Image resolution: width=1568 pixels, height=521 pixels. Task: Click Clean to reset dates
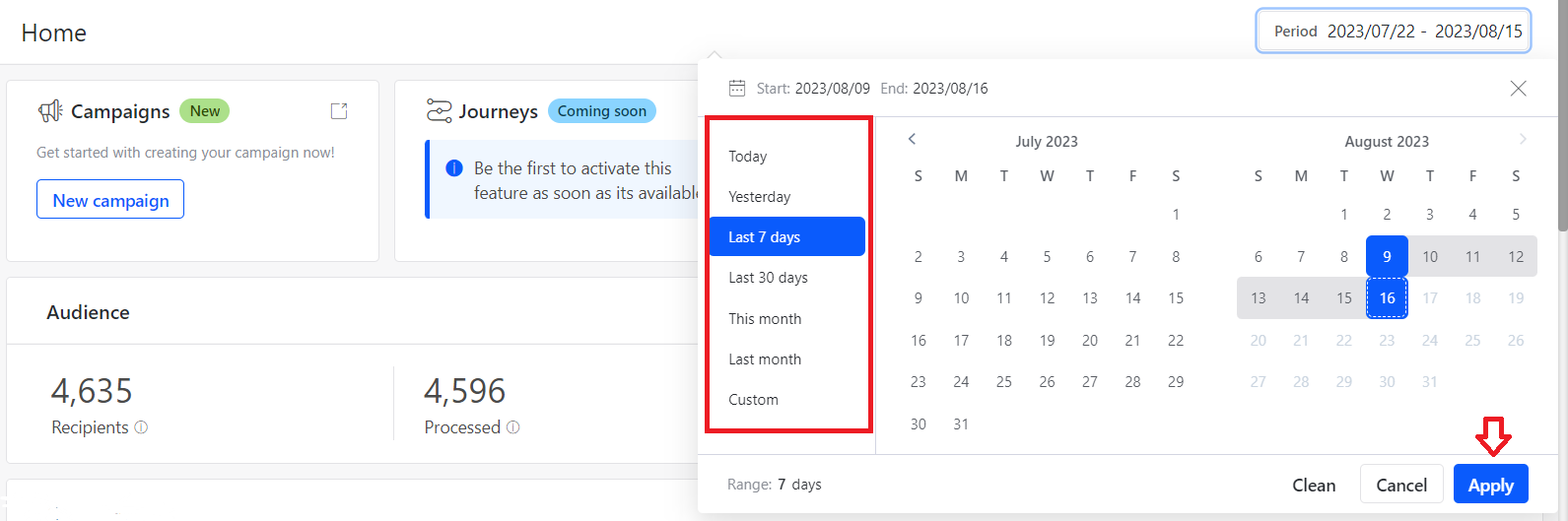tap(1314, 485)
